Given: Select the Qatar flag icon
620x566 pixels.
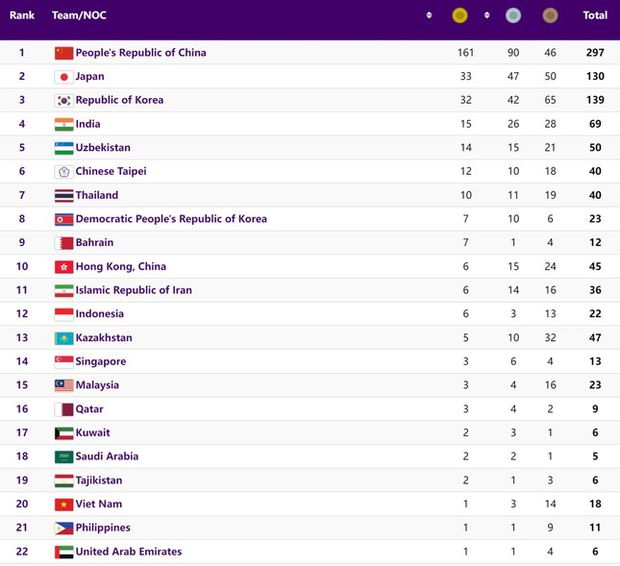Looking at the screenshot, I should pos(64,409).
